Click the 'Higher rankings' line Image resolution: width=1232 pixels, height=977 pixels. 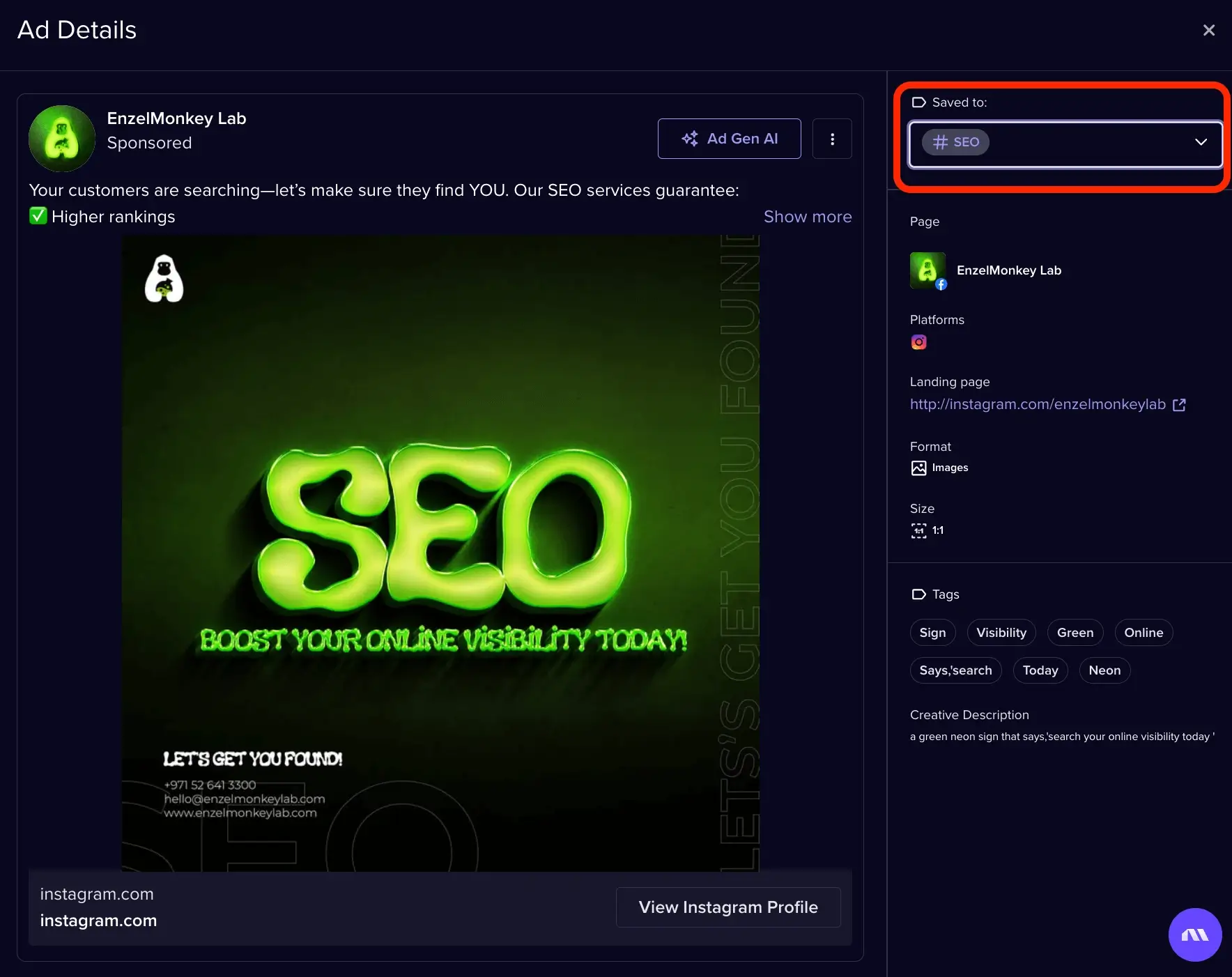102,217
